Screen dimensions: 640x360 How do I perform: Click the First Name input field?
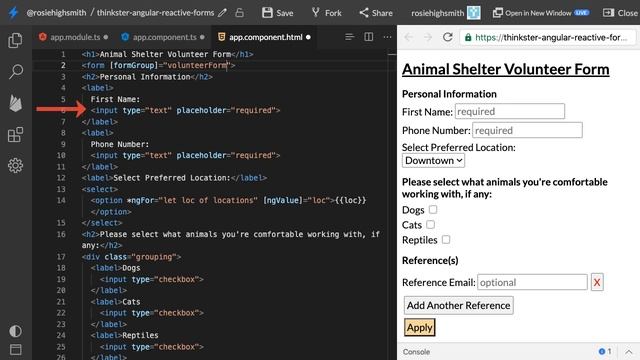(510, 111)
